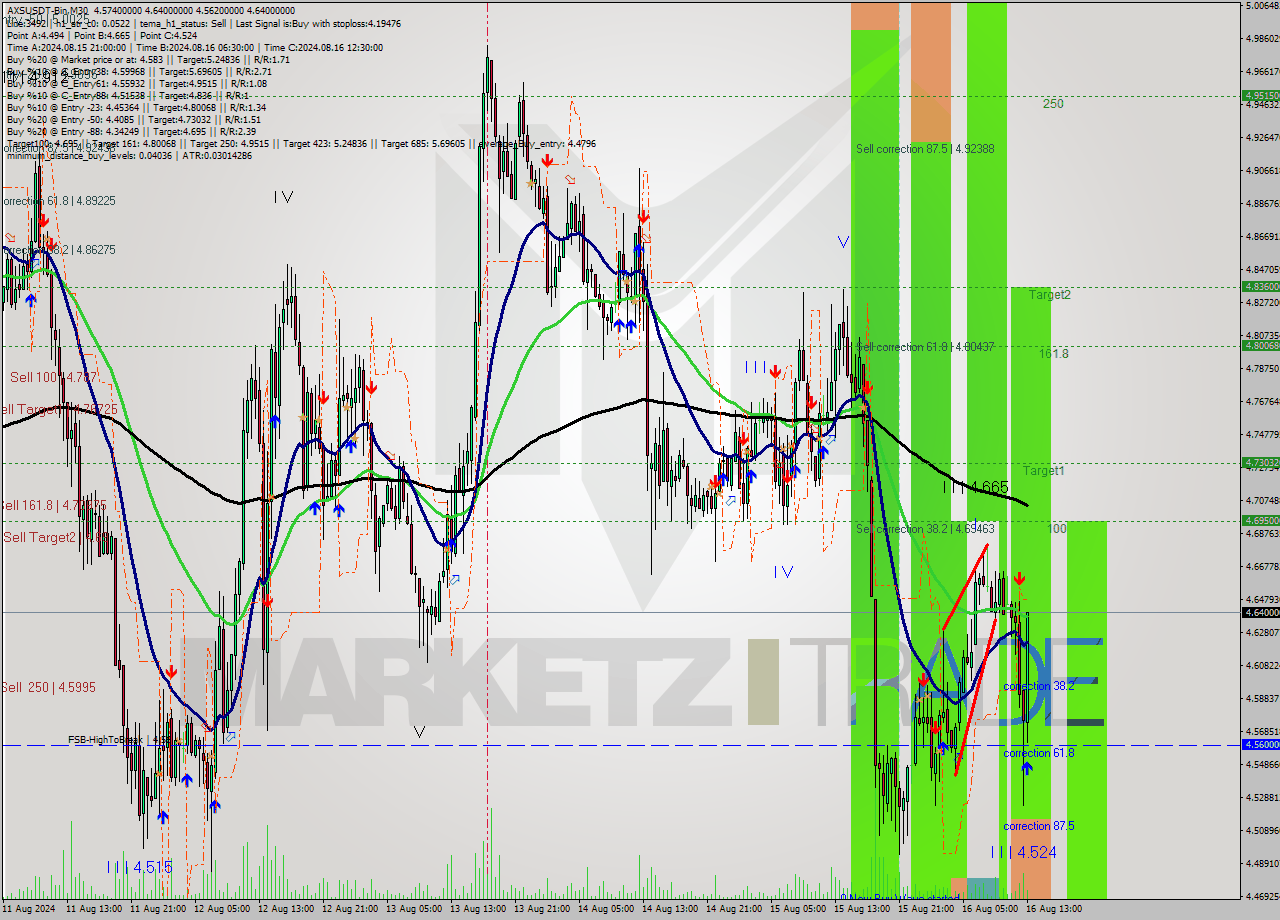Click the 4.80068 price tag on axis
The width and height of the screenshot is (1280, 920).
[x=1260, y=345]
